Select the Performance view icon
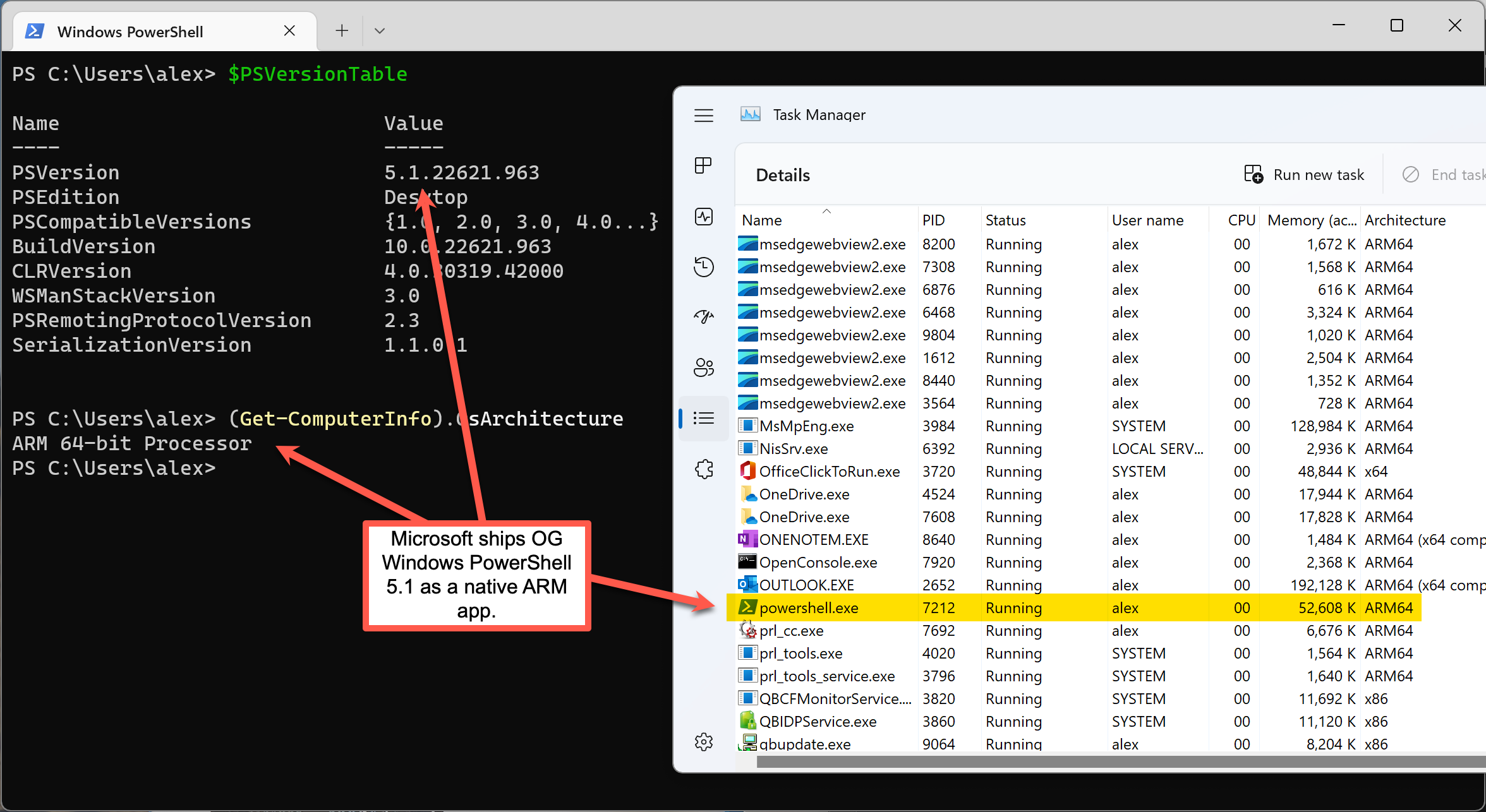 [x=704, y=216]
